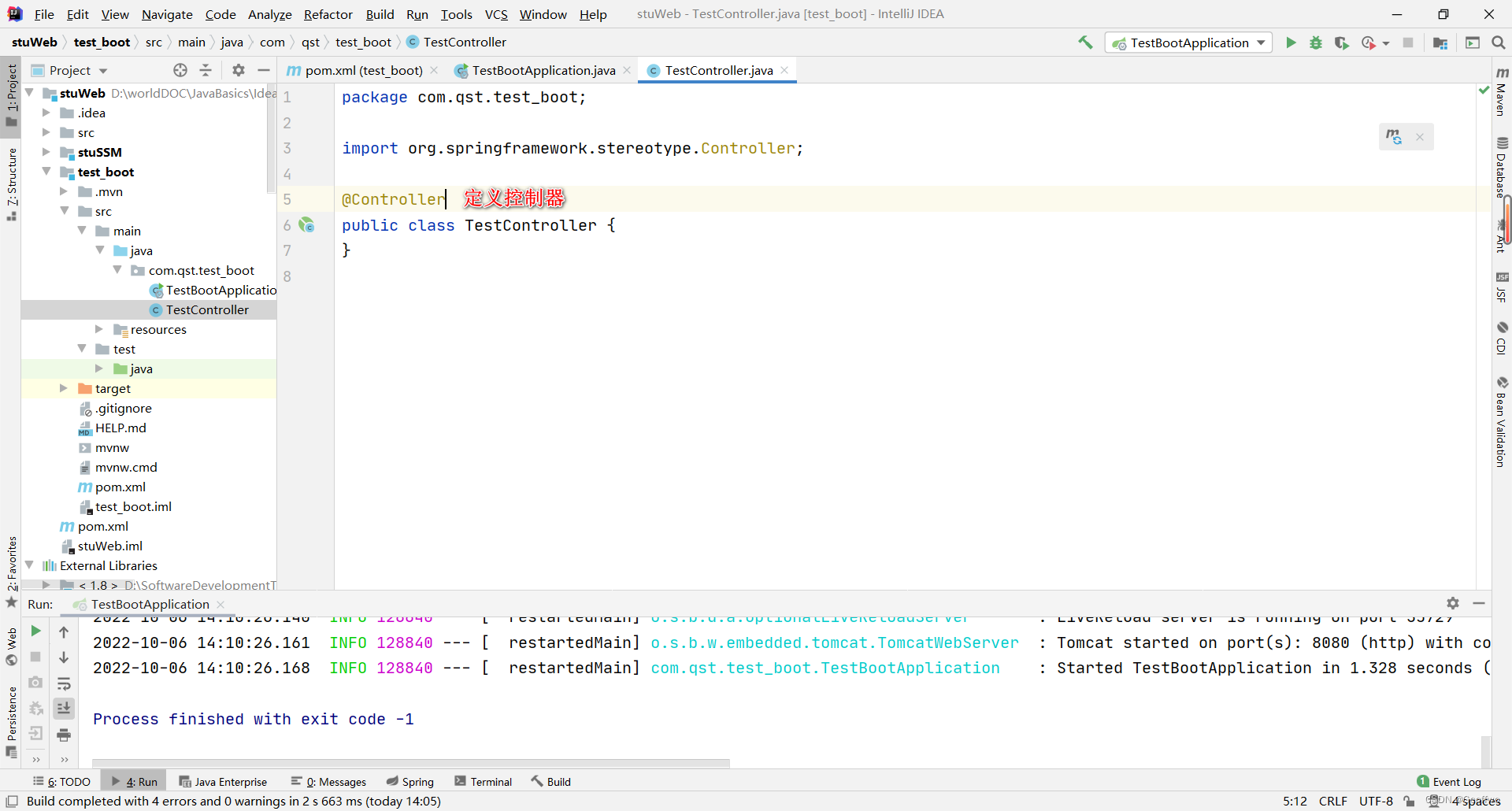Open Project Structure dialog icon
The image size is (1512, 811).
click(1440, 43)
